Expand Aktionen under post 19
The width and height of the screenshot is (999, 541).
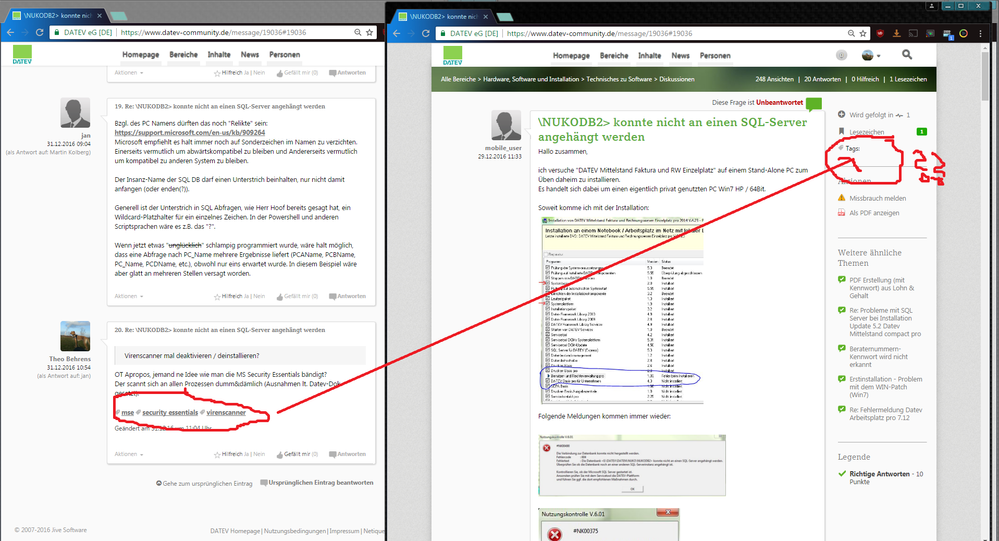tap(129, 296)
